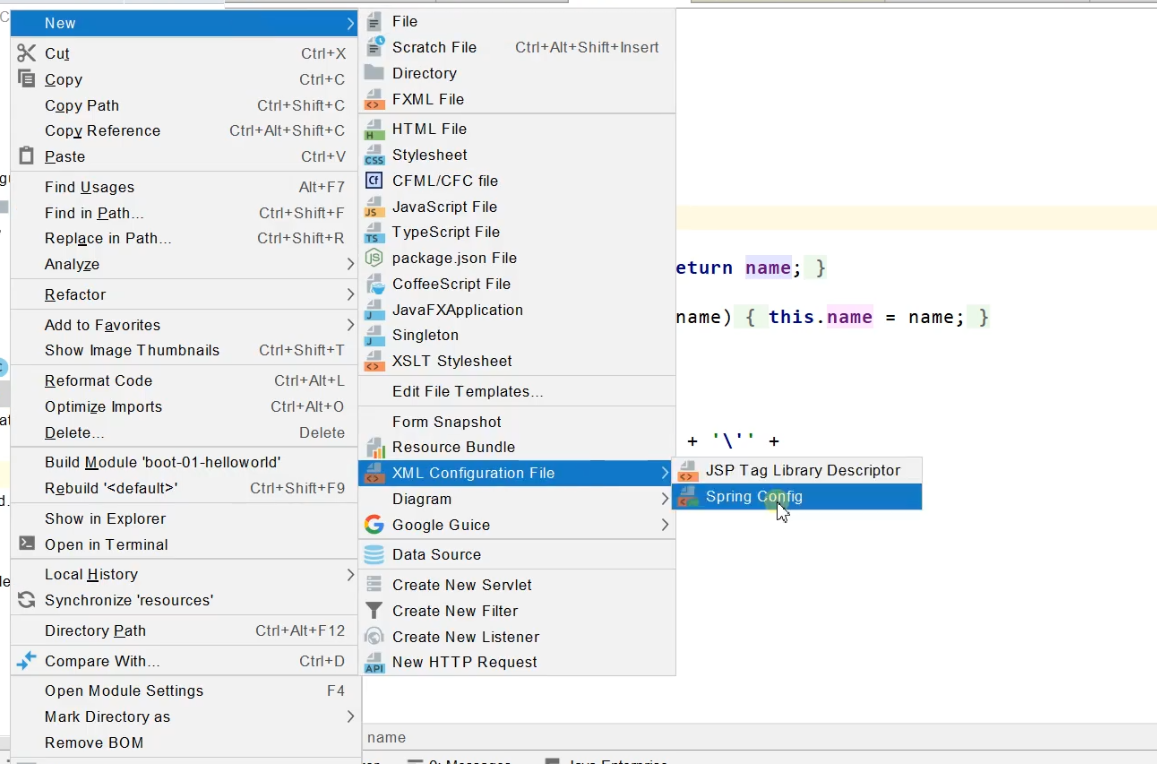Select Spring Config menu entry
Image resolution: width=1157 pixels, height=764 pixels.
point(797,497)
